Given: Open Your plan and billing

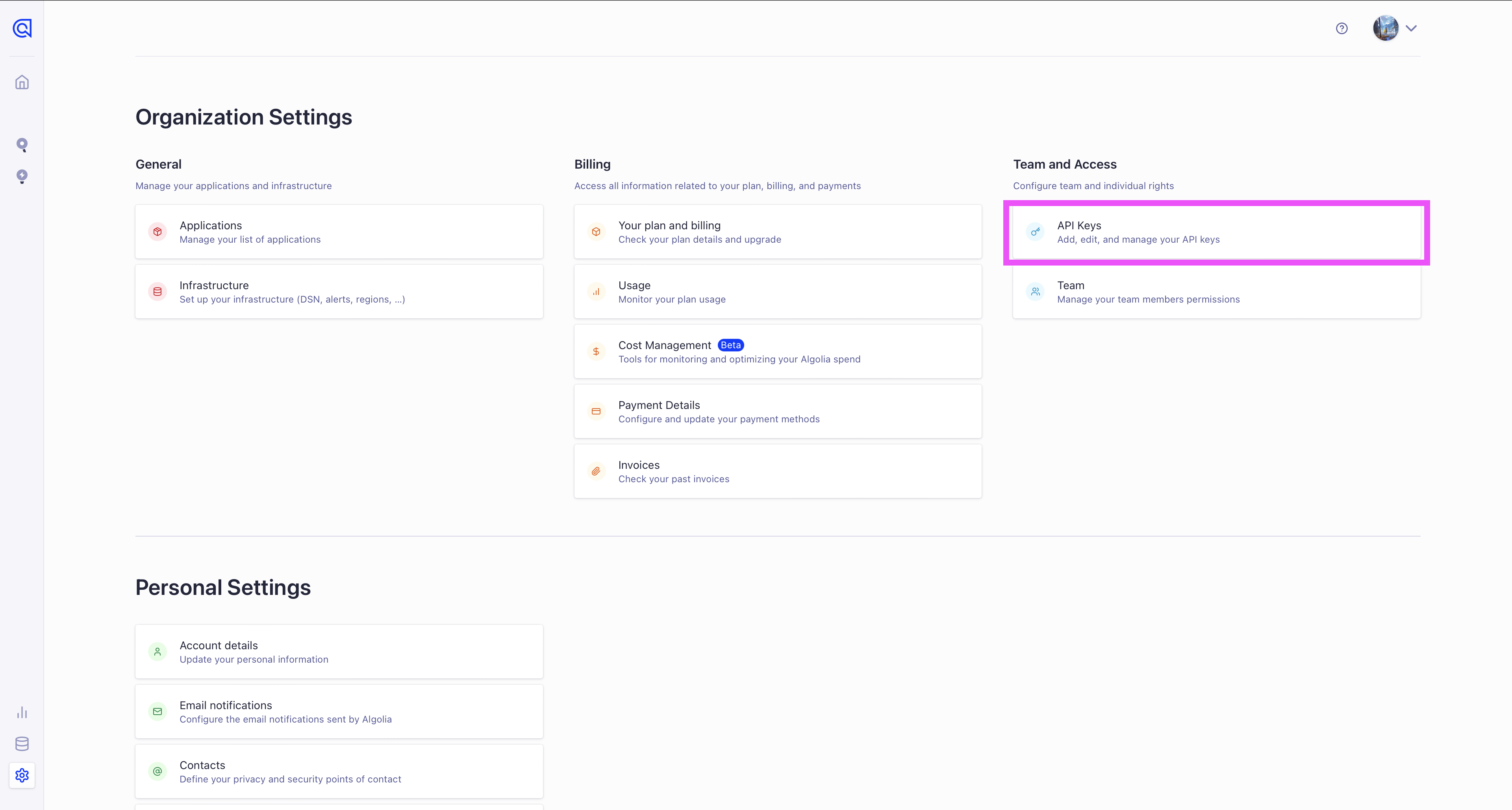Looking at the screenshot, I should pos(777,232).
